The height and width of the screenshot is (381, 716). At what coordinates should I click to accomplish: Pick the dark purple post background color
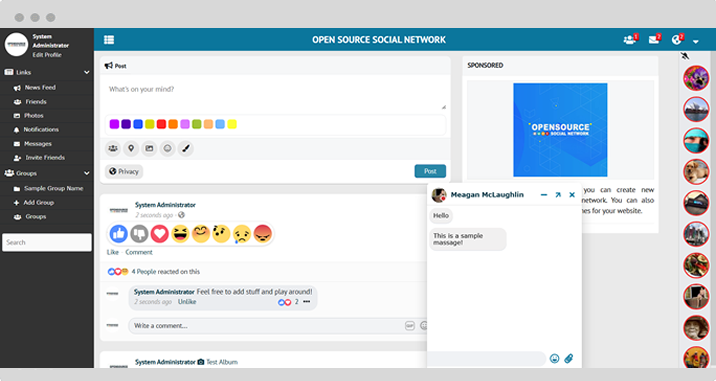tap(126, 124)
